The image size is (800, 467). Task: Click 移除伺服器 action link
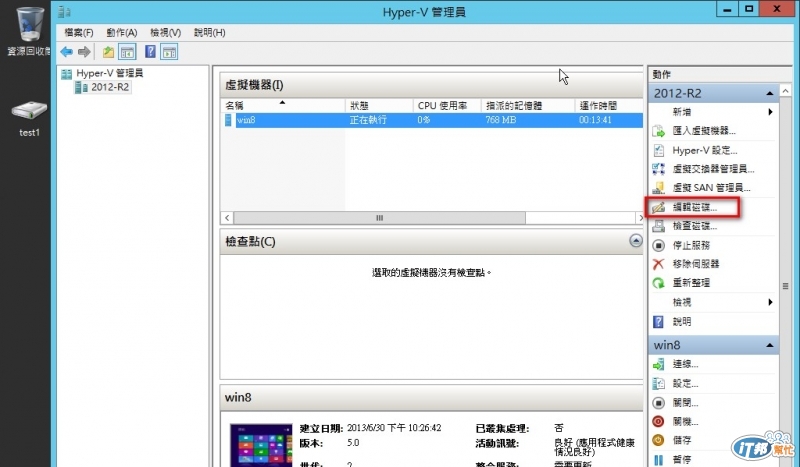[x=695, y=264]
